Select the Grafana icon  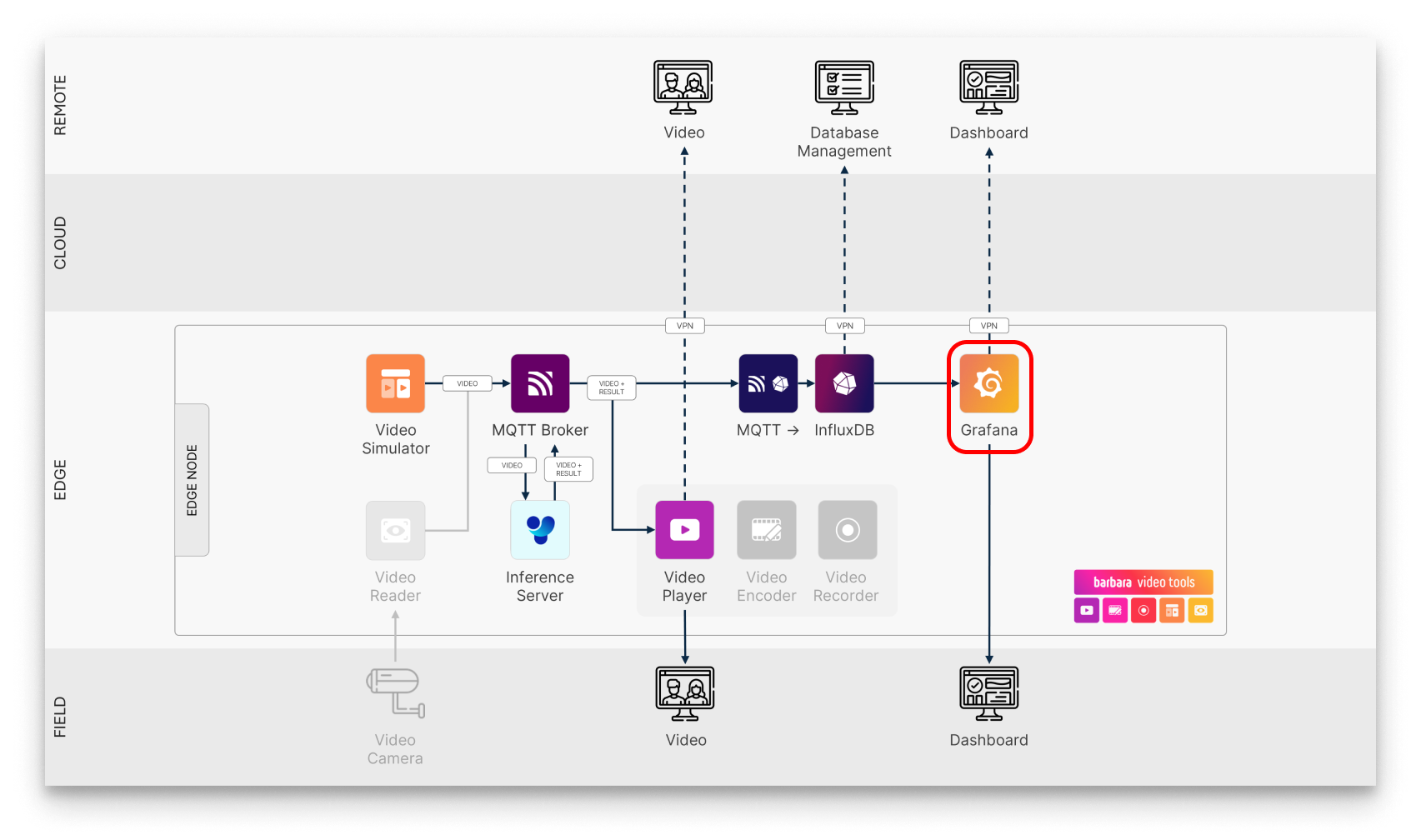[989, 384]
